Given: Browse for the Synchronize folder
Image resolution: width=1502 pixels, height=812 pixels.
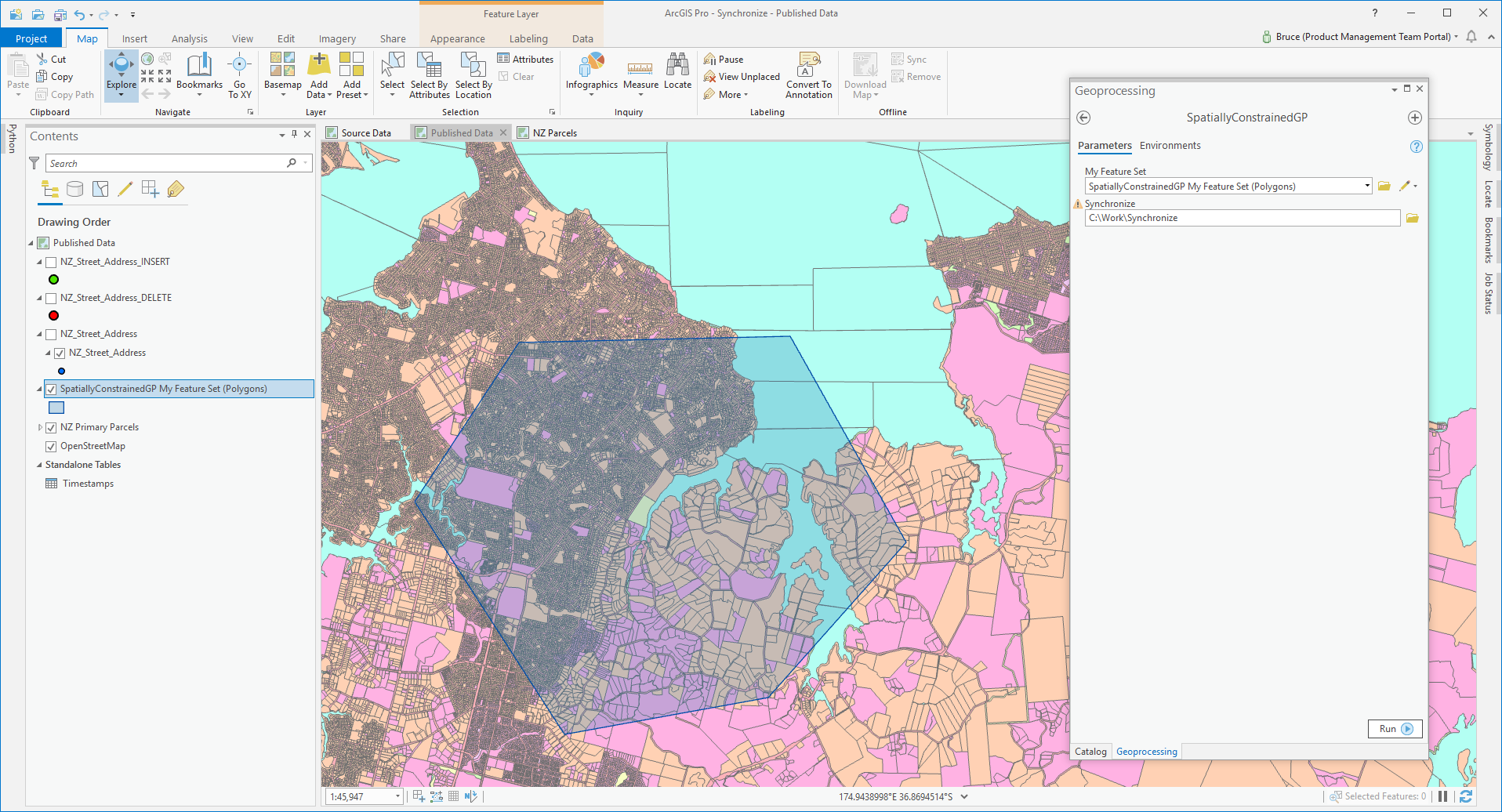Looking at the screenshot, I should pos(1413,218).
